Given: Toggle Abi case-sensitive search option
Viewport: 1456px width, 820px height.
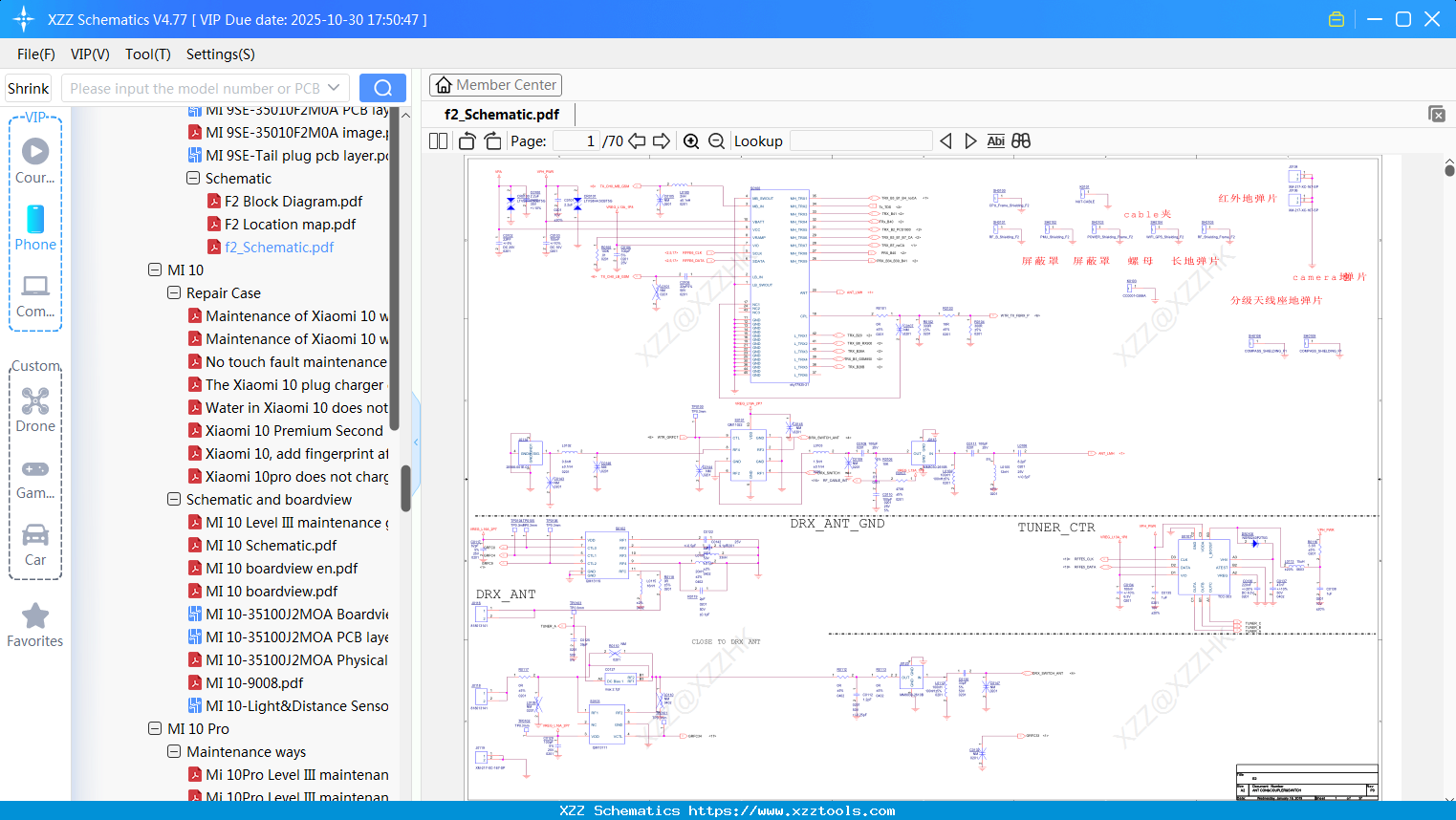Looking at the screenshot, I should click(996, 140).
